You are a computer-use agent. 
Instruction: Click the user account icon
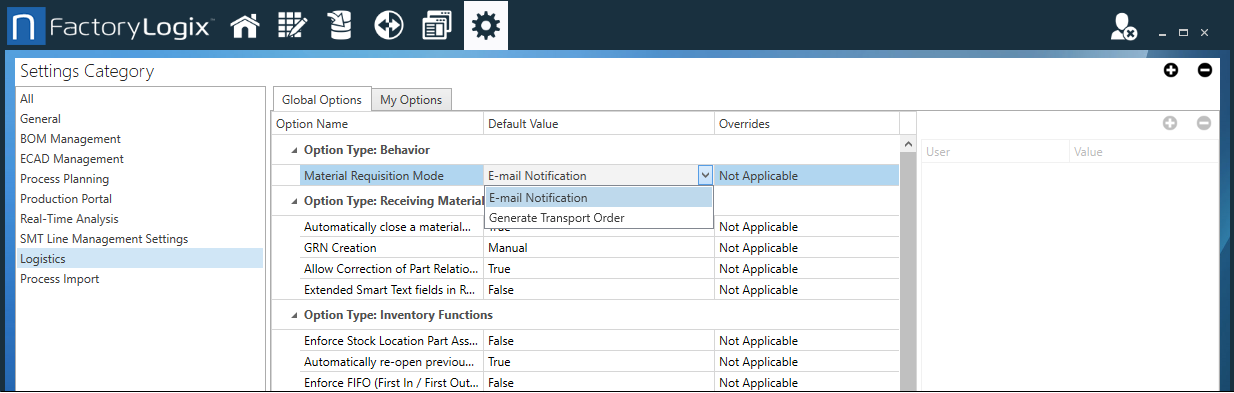pyautogui.click(x=1124, y=27)
